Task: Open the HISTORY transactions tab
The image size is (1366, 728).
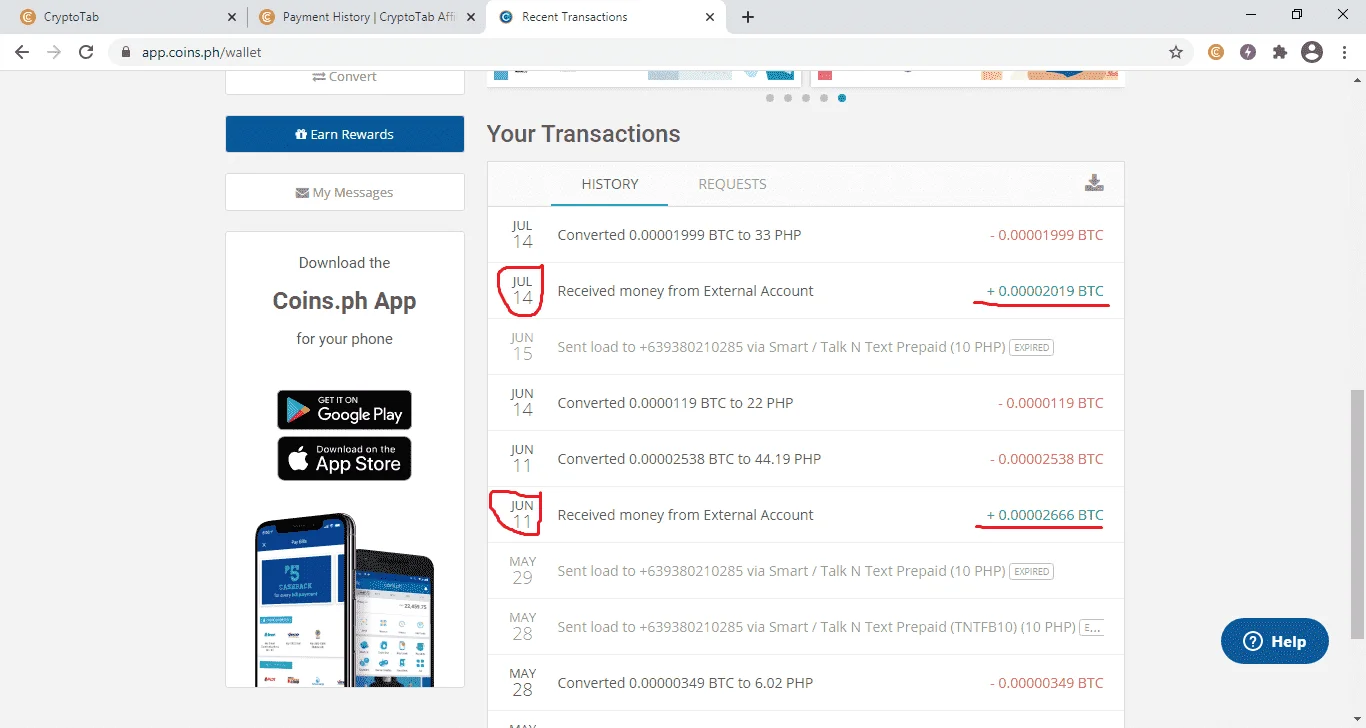Action: coord(609,184)
